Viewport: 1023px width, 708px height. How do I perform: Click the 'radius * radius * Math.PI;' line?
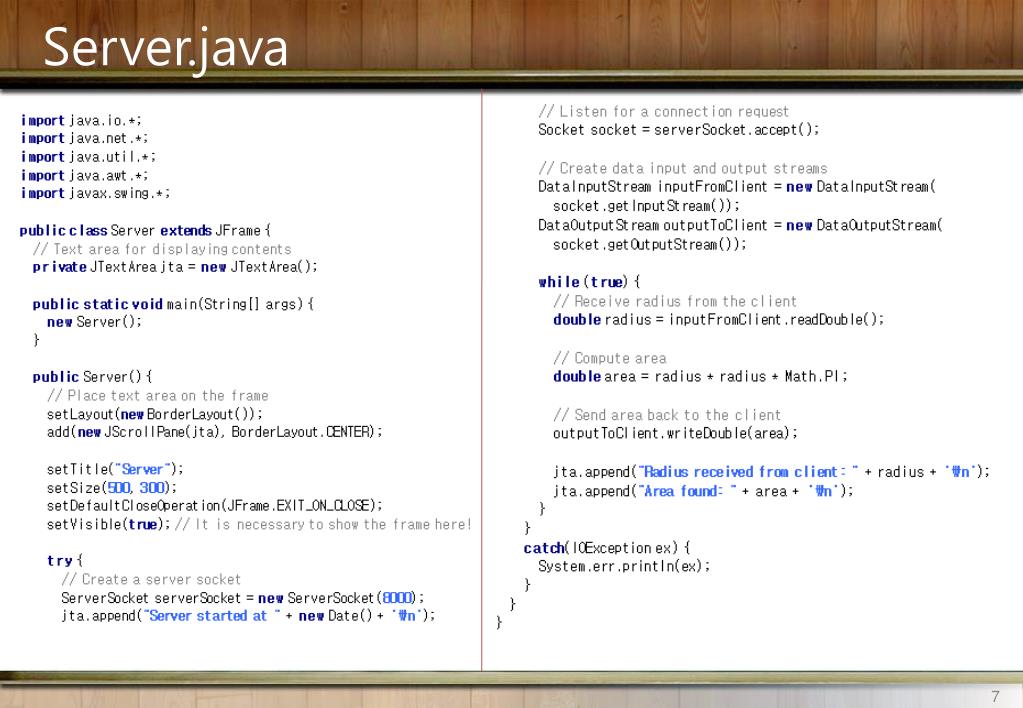pyautogui.click(x=700, y=377)
